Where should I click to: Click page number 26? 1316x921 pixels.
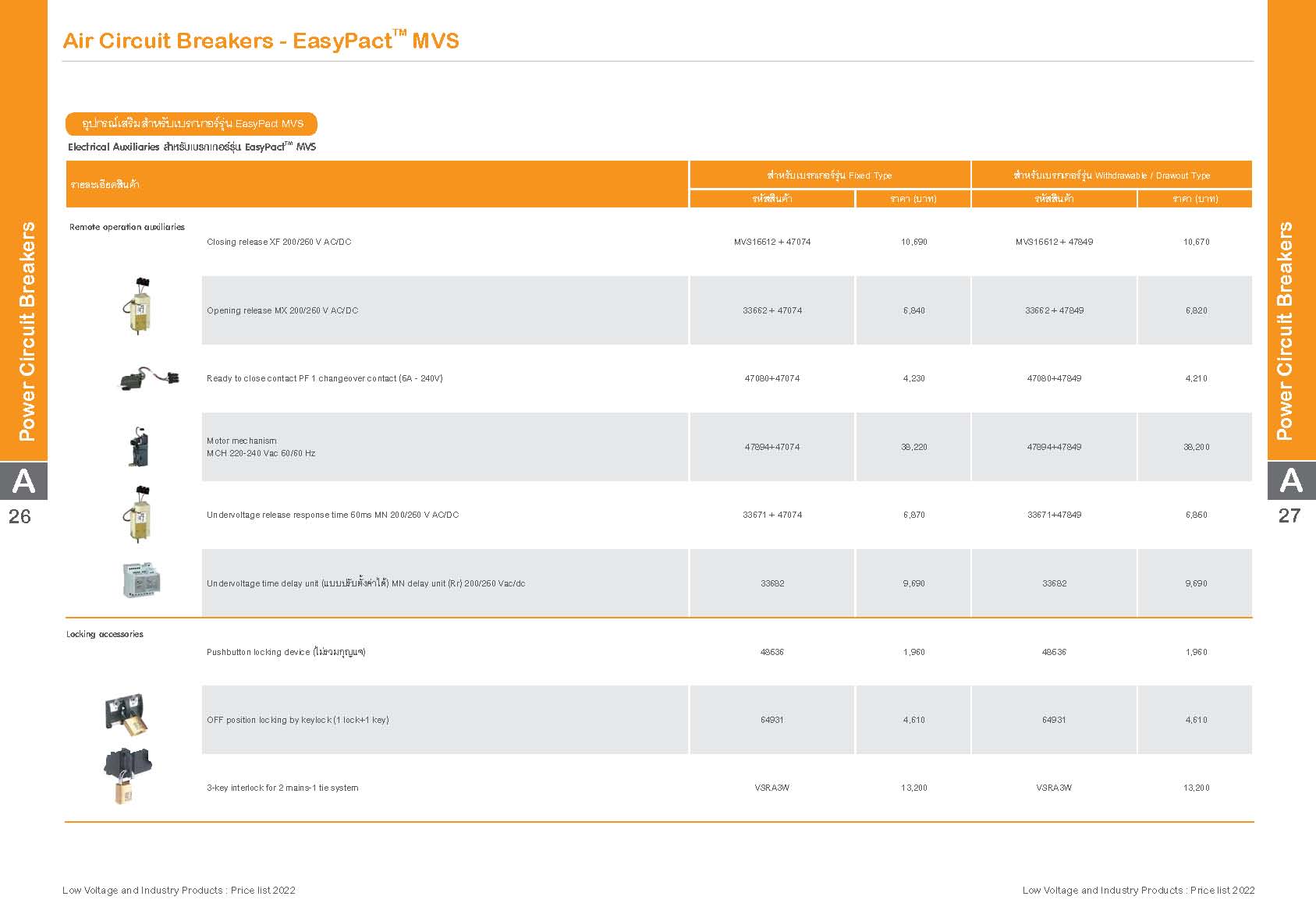(20, 516)
